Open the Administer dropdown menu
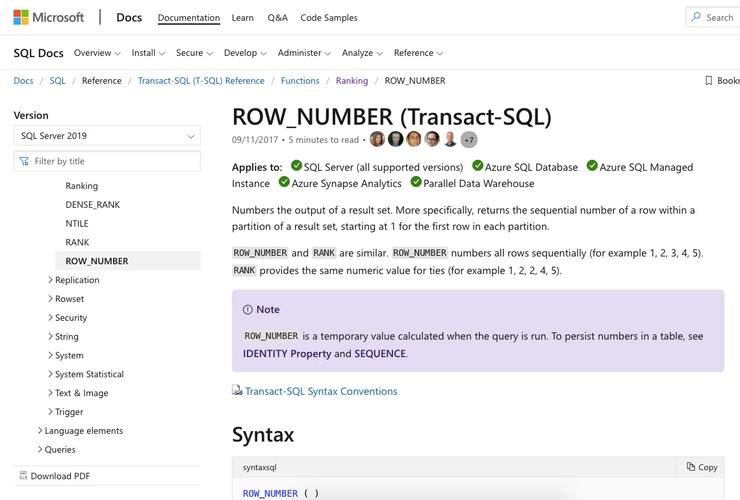The height and width of the screenshot is (500, 740). click(x=304, y=53)
